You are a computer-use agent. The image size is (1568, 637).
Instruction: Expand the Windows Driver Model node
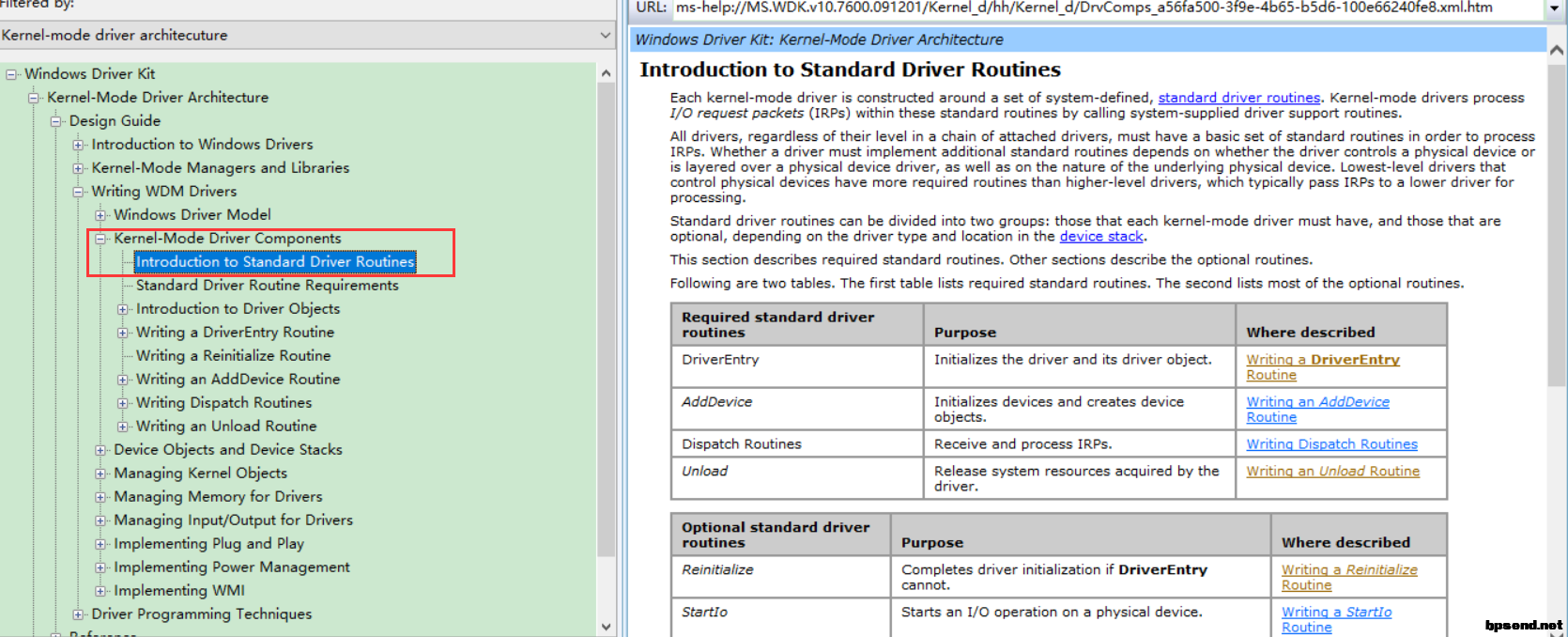click(x=101, y=215)
